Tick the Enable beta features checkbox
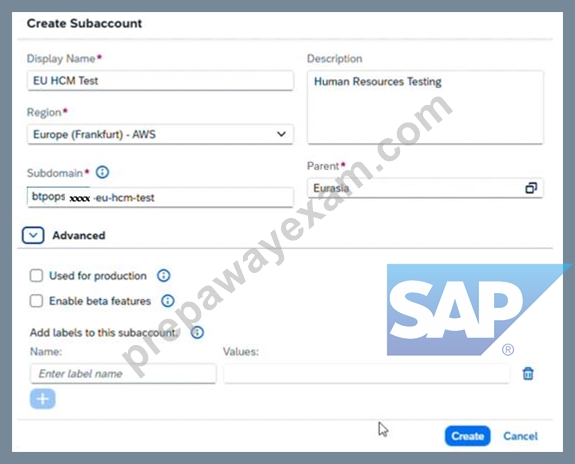This screenshot has width=575, height=464. [36, 301]
